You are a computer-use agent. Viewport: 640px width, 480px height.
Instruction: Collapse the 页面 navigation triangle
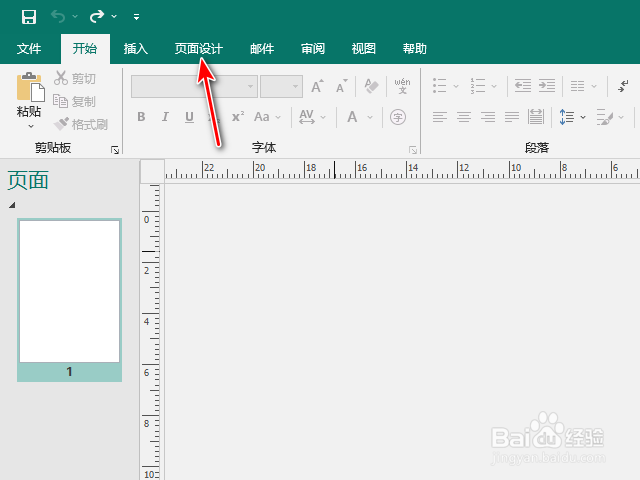12,205
